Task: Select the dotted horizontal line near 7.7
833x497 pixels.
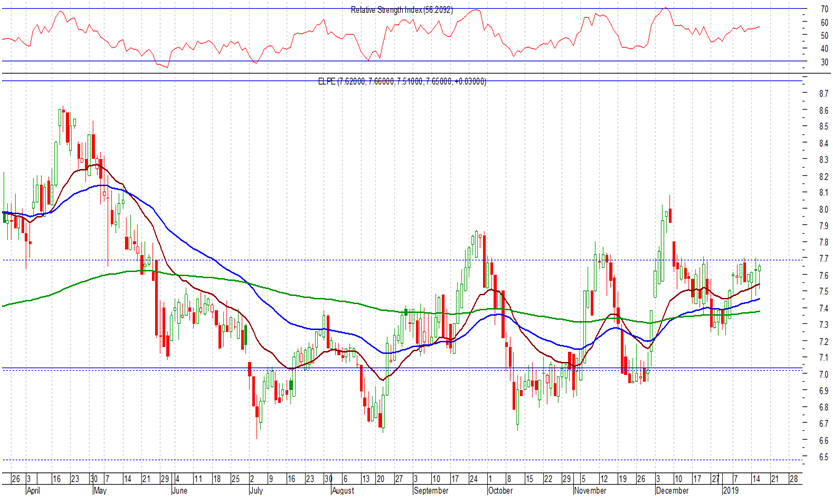Action: 300,260
